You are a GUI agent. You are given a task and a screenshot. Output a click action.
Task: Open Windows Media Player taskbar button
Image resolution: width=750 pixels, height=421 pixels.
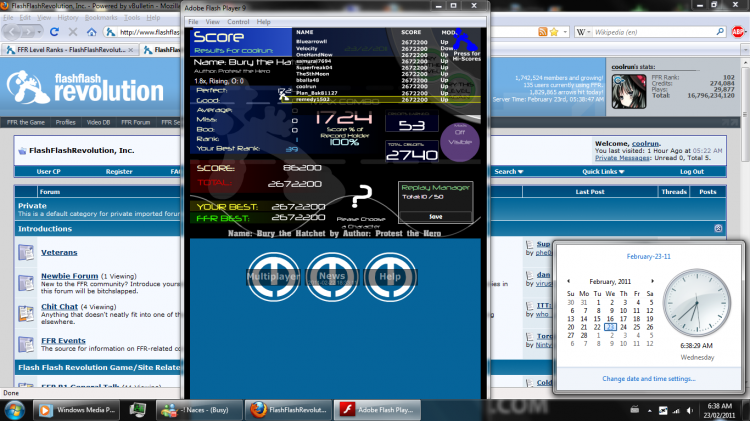pos(77,410)
